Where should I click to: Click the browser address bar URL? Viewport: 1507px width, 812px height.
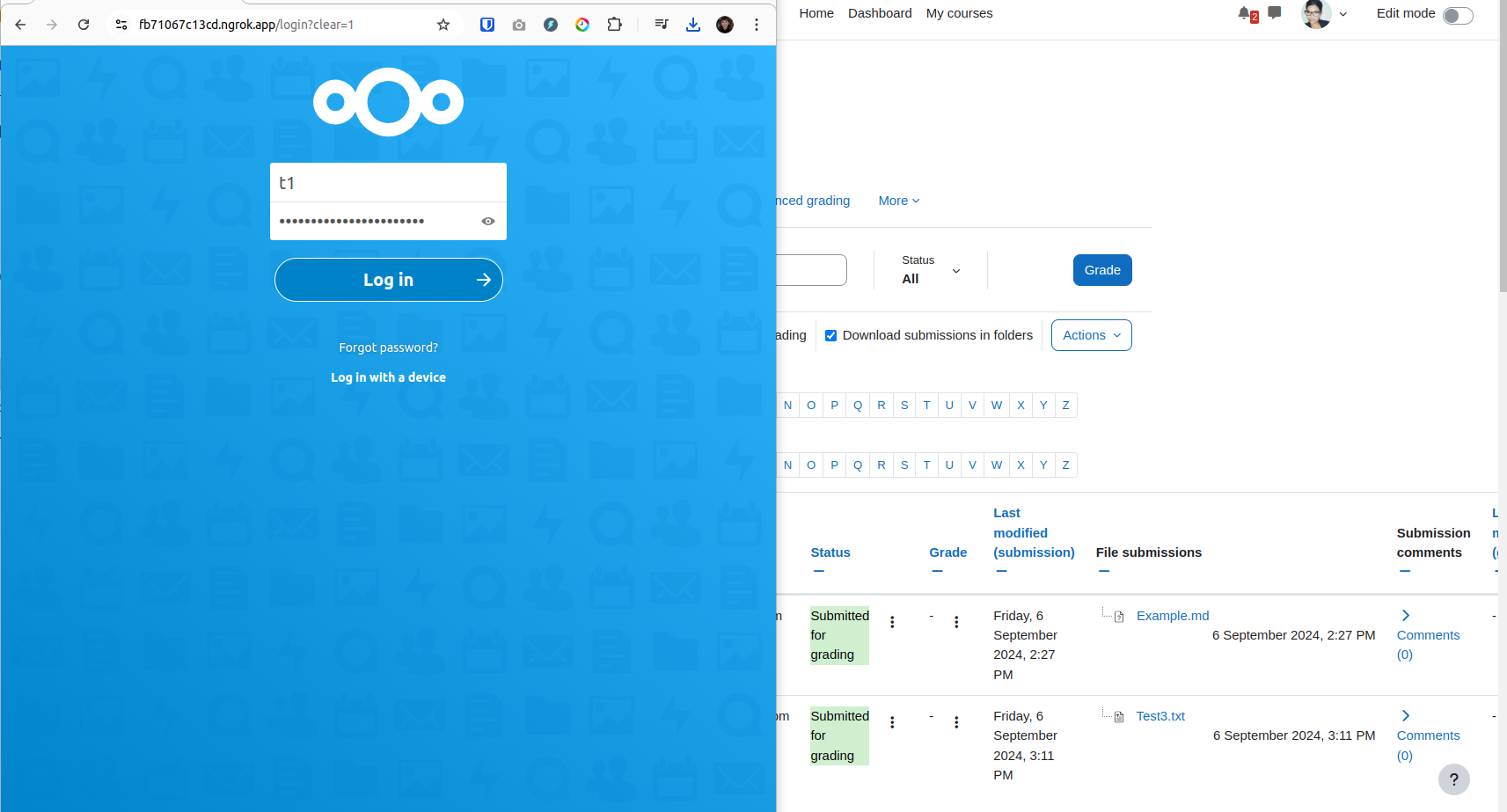click(246, 25)
